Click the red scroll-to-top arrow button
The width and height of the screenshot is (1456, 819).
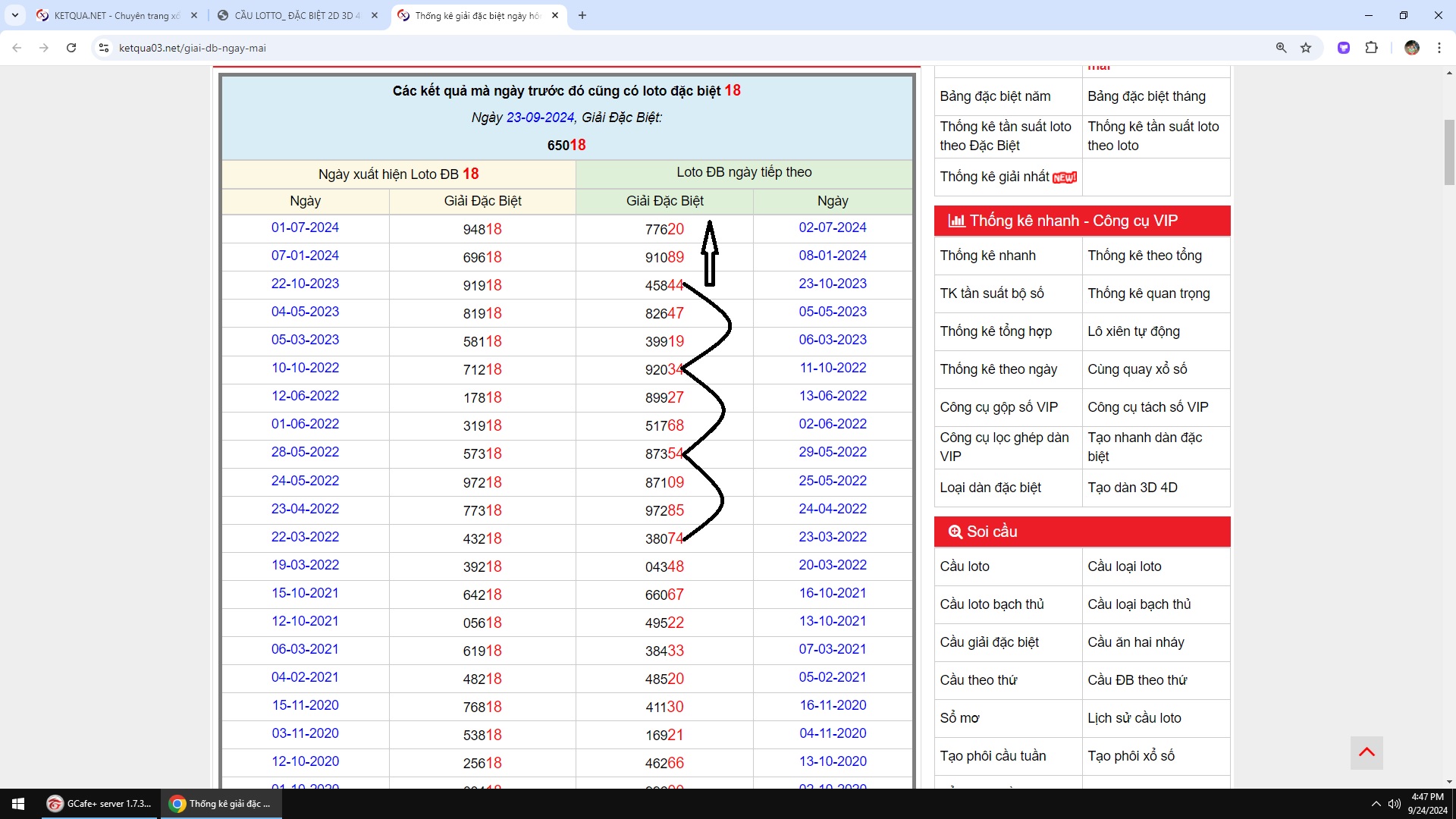pos(1367,752)
